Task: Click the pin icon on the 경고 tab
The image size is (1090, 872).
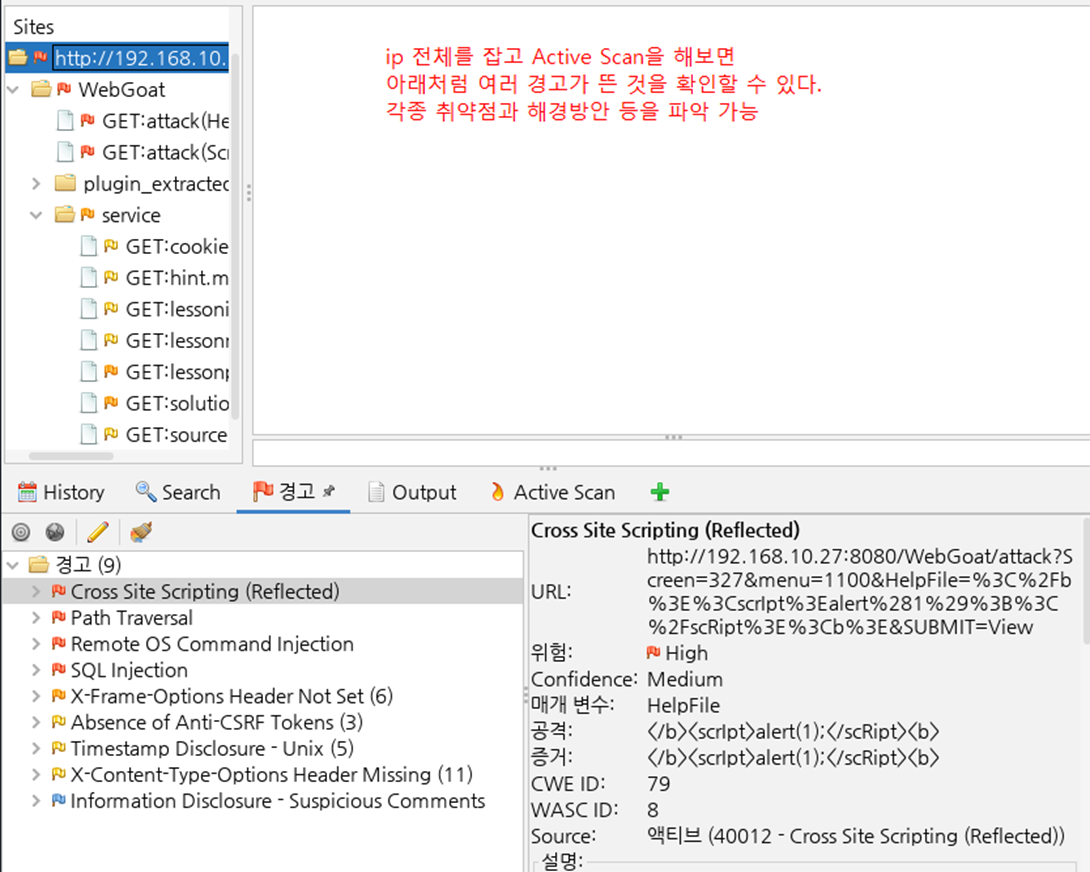Action: tap(329, 491)
